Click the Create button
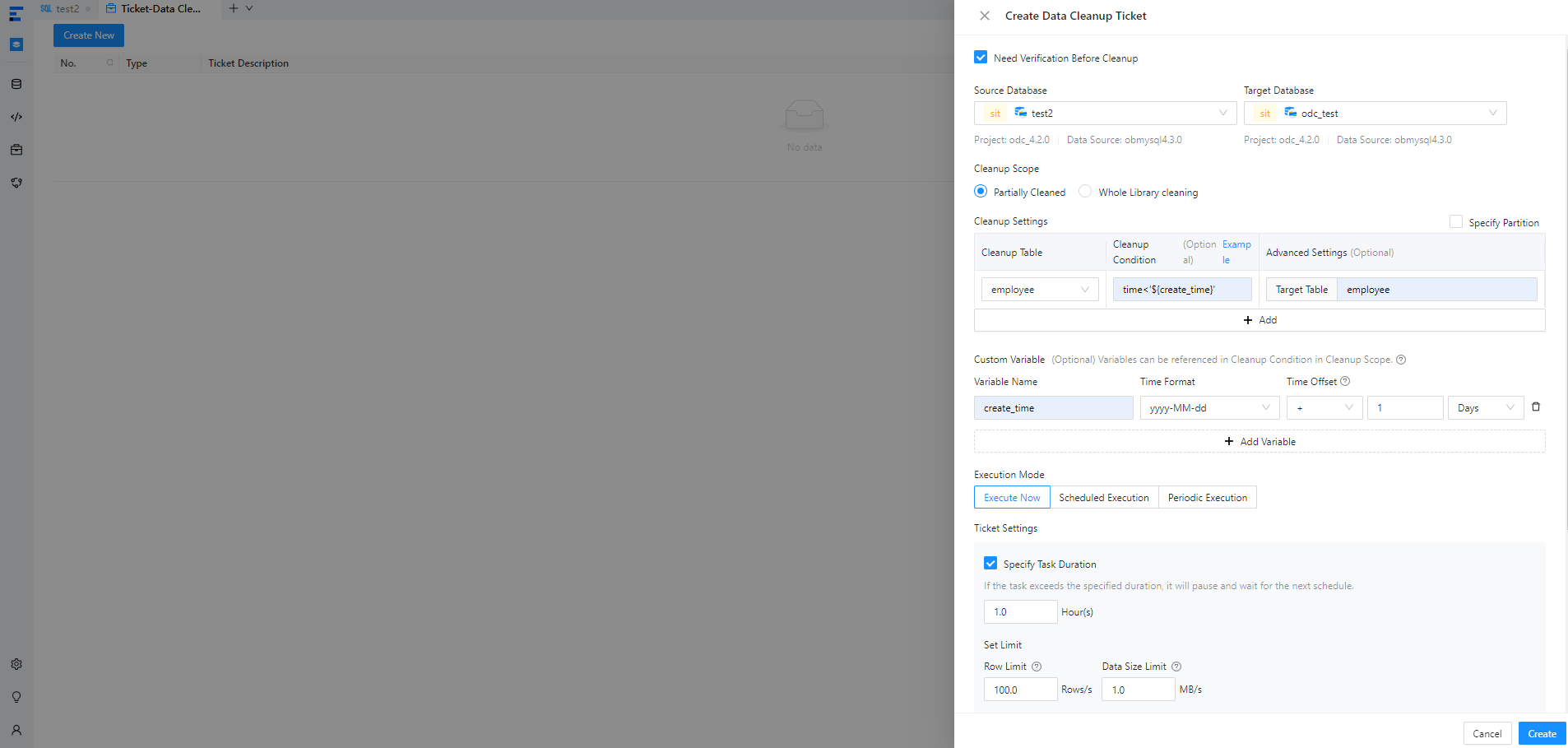Viewport: 1568px width, 748px height. 1542,733
